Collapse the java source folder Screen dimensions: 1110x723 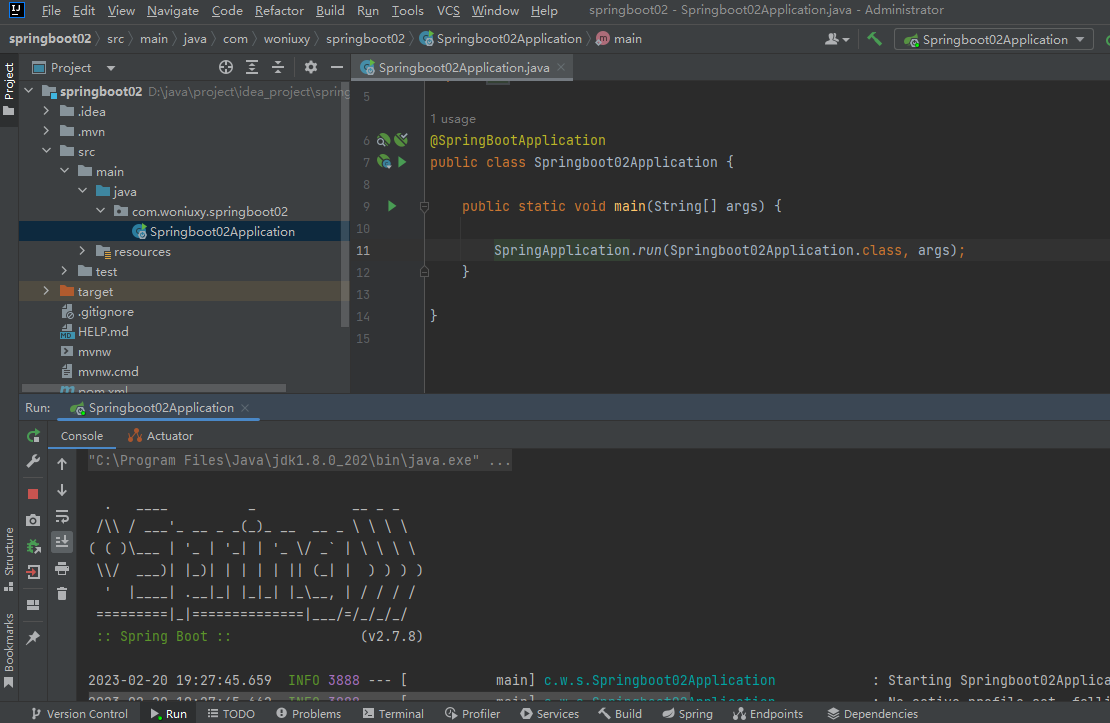83,191
